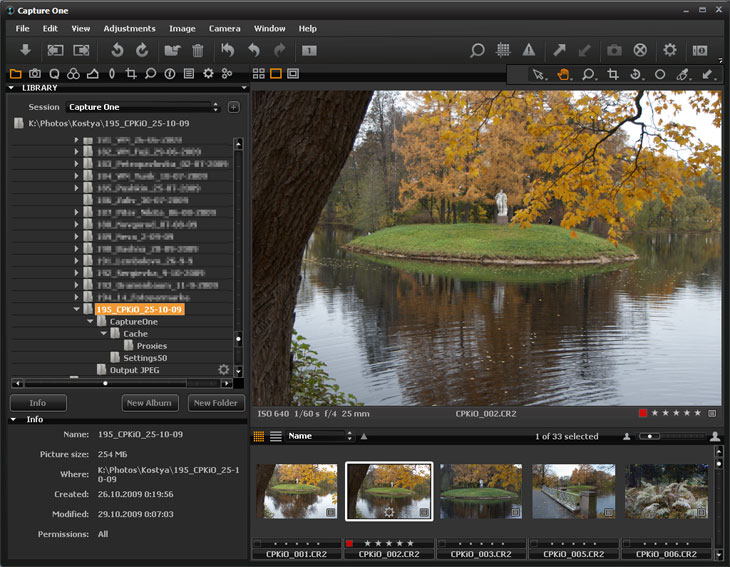Select the Zoom cursor tool
This screenshot has width=730, height=567.
pyautogui.click(x=588, y=74)
